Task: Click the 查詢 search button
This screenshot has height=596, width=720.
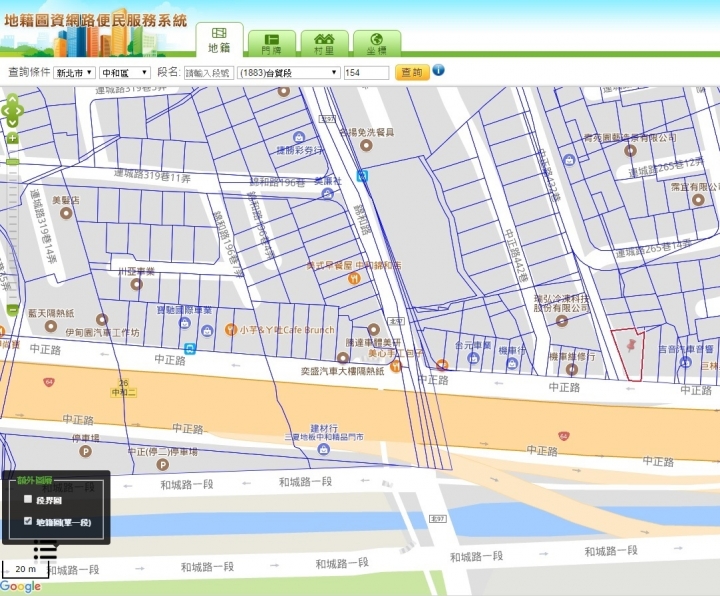Action: (x=410, y=72)
